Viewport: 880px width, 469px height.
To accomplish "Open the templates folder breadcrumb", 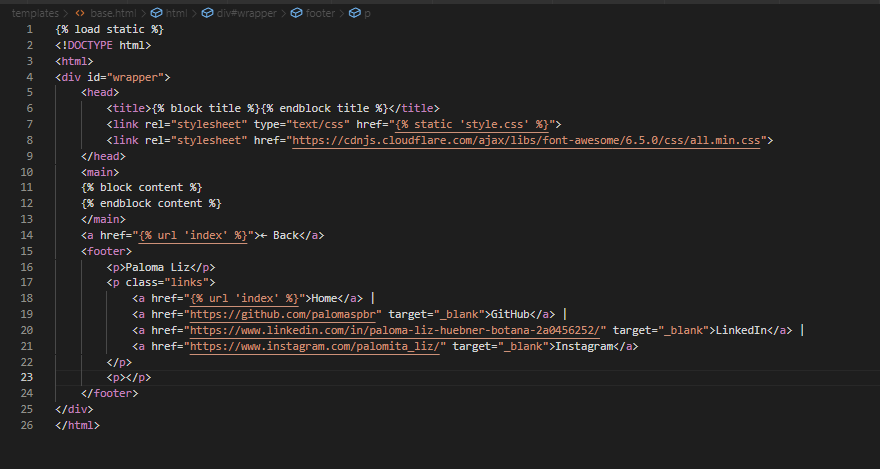I will pos(34,13).
